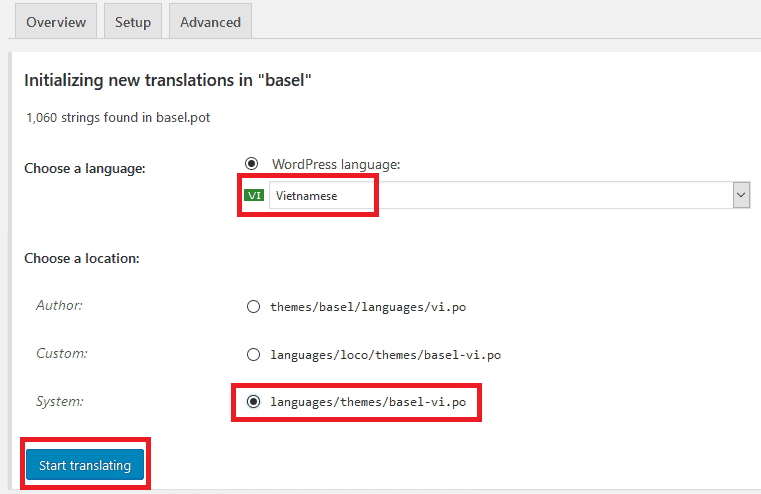
Task: Click the Custom location label
Action: 62,353
